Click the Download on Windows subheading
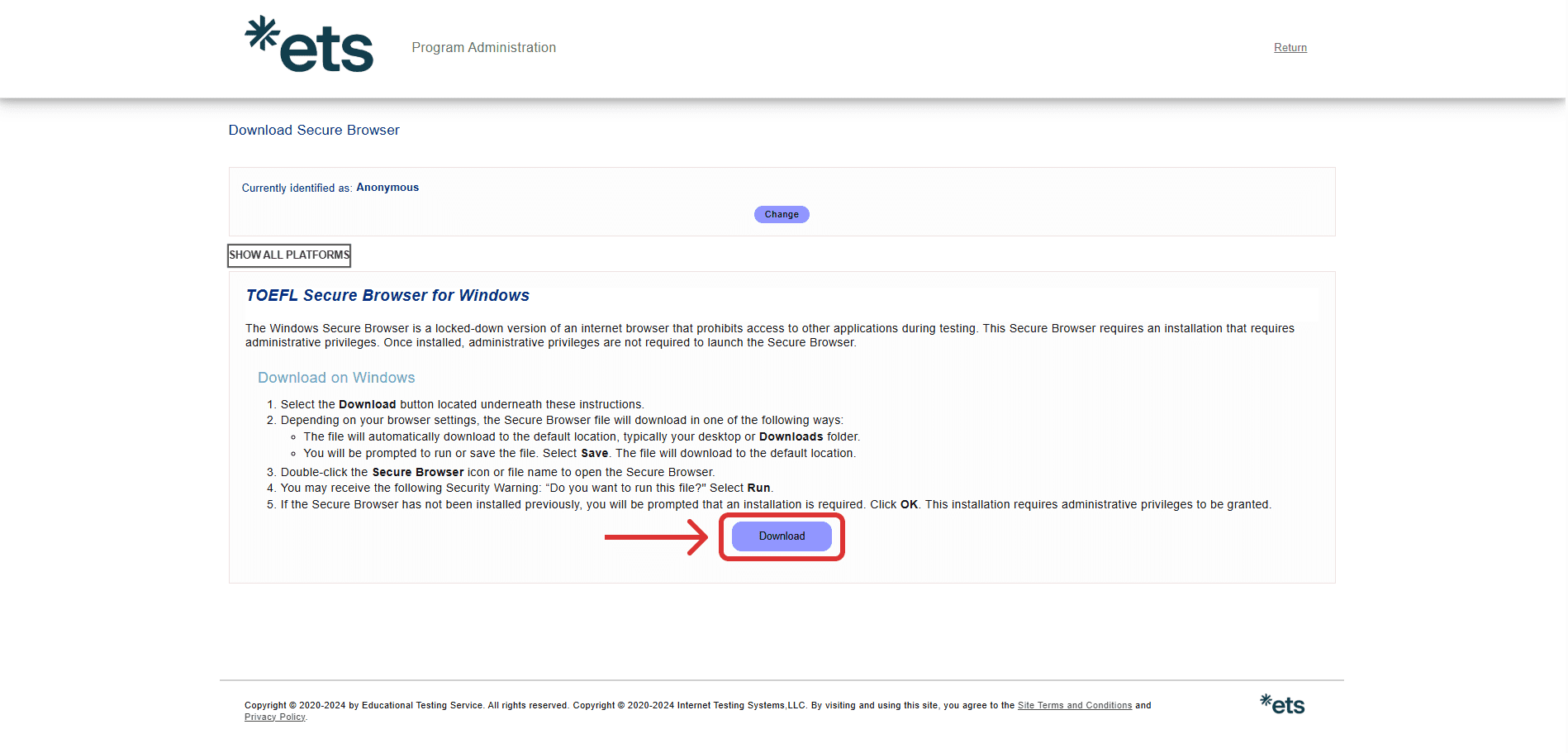Screen dimensions: 1568x753 [x=336, y=378]
